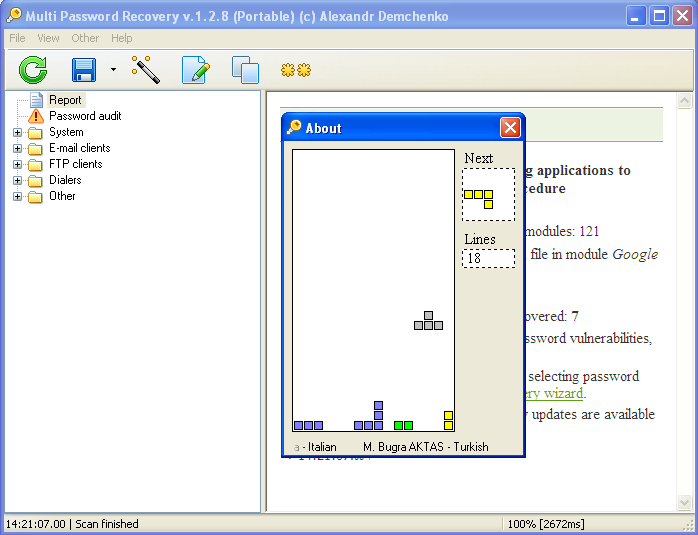Click the 'modules: 121' report text
This screenshot has width=698, height=535.
point(562,231)
